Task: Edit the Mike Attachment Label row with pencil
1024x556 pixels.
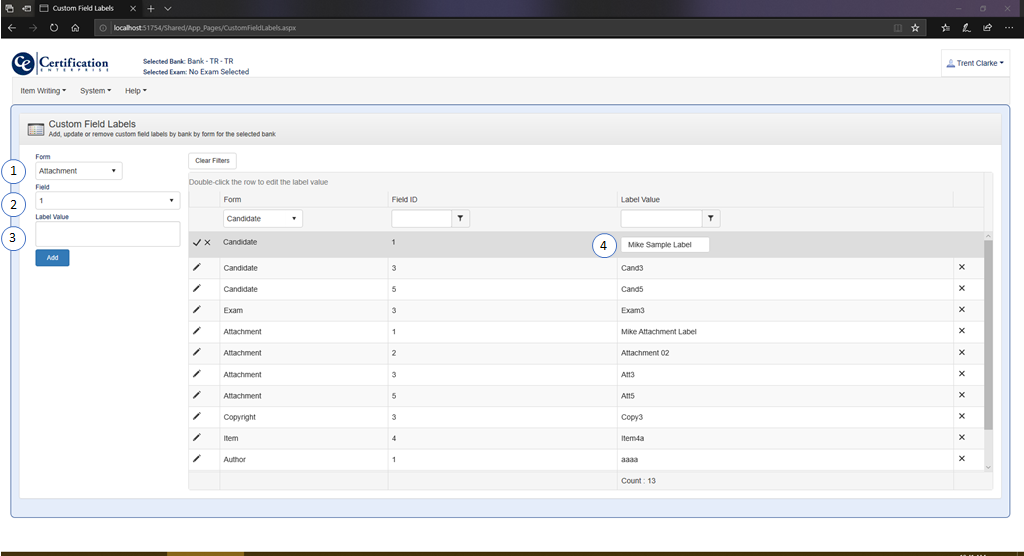Action: 197,331
